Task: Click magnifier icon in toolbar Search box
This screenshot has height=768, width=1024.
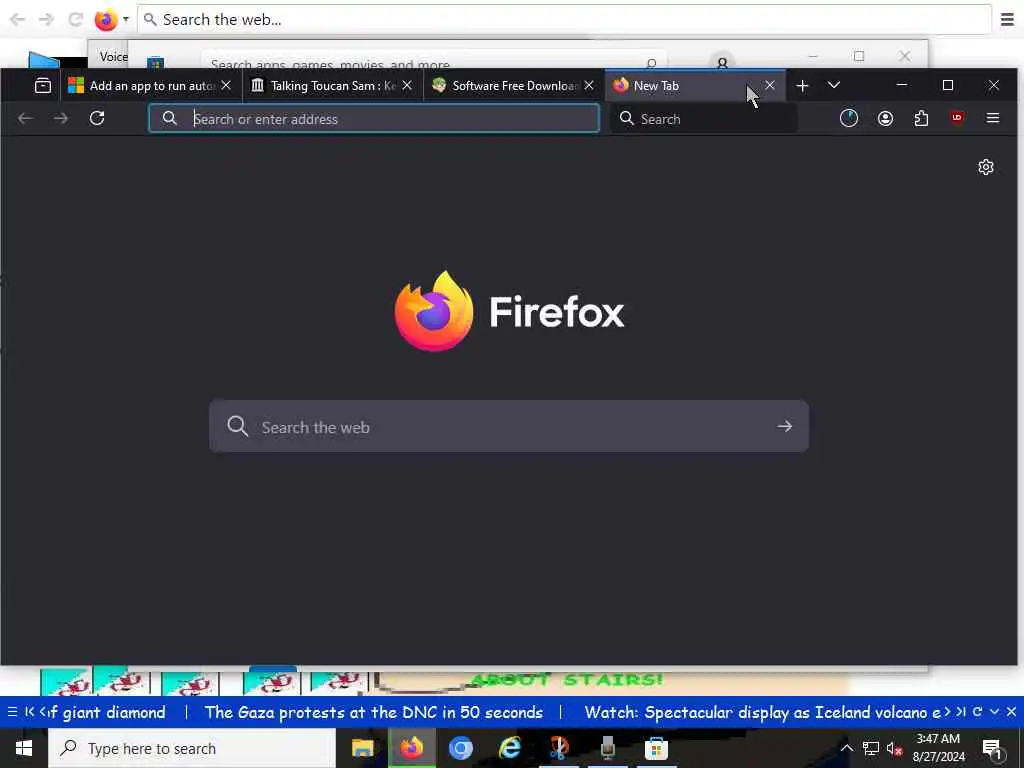Action: click(x=627, y=118)
